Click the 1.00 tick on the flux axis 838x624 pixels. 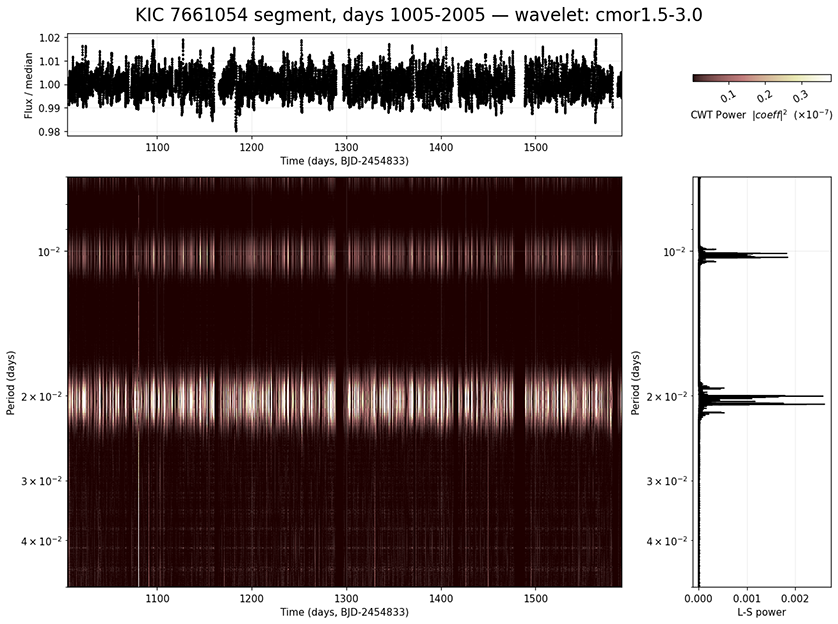click(x=51, y=85)
